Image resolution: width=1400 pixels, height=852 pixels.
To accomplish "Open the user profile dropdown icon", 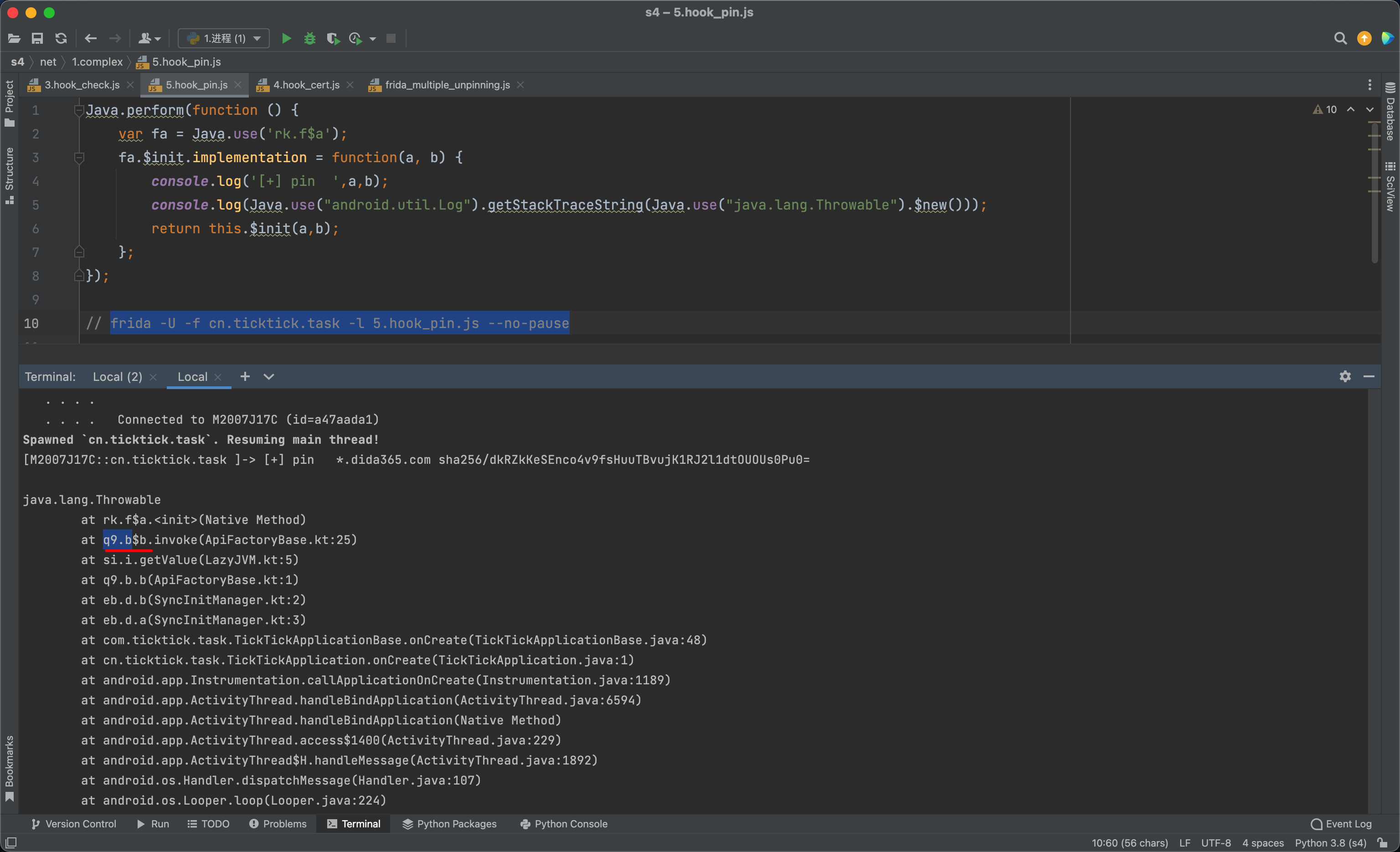I will pyautogui.click(x=149, y=39).
